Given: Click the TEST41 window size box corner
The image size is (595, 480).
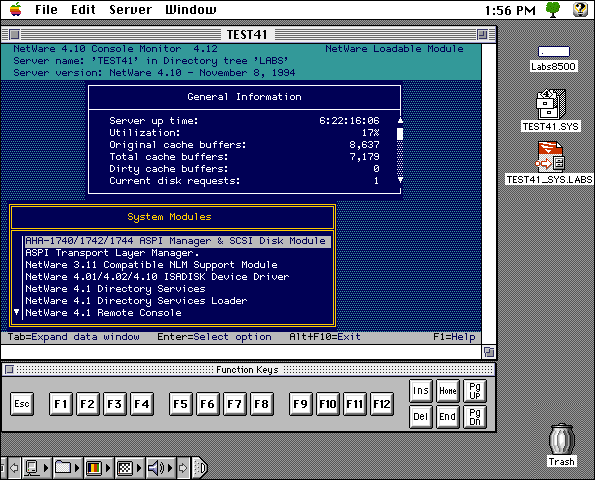Looking at the screenshot, I should pyautogui.click(x=489, y=352).
